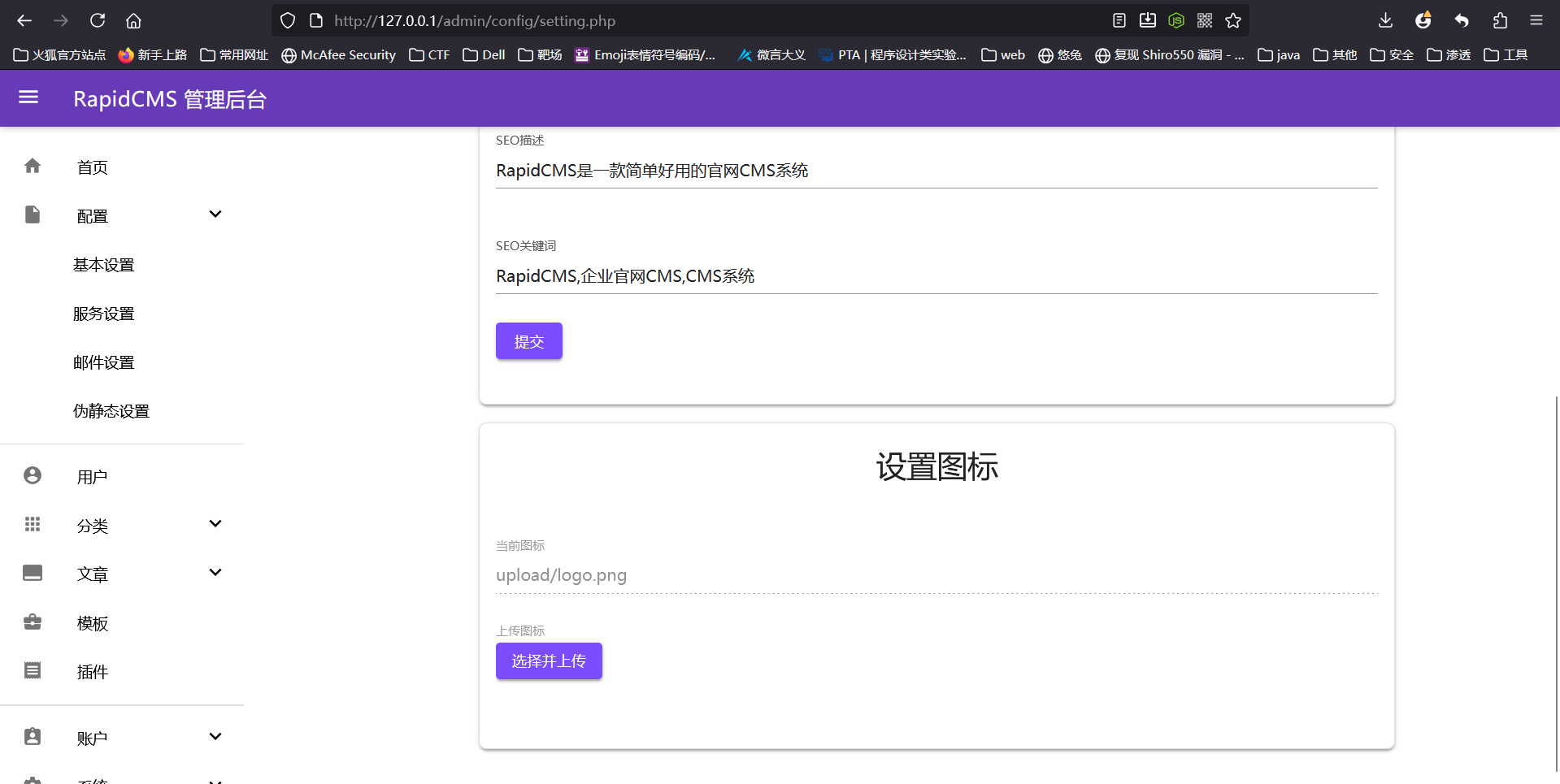Click into the SEO关键词 text field
The image size is (1560, 784).
pyautogui.click(x=935, y=276)
